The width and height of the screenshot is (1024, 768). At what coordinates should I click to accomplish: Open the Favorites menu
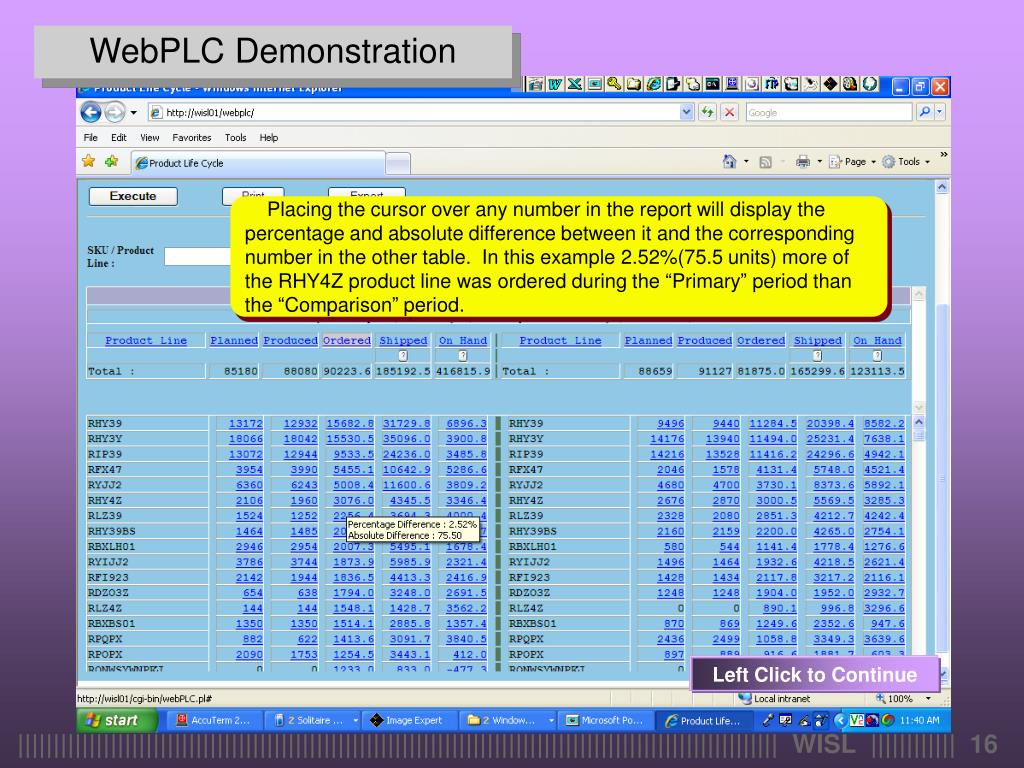pos(192,138)
